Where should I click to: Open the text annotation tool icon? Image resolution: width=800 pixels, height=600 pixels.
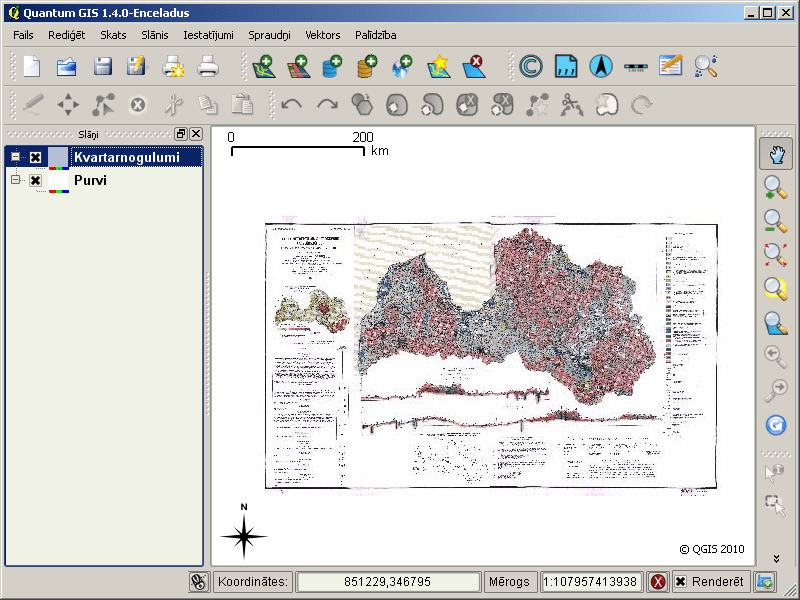670,66
